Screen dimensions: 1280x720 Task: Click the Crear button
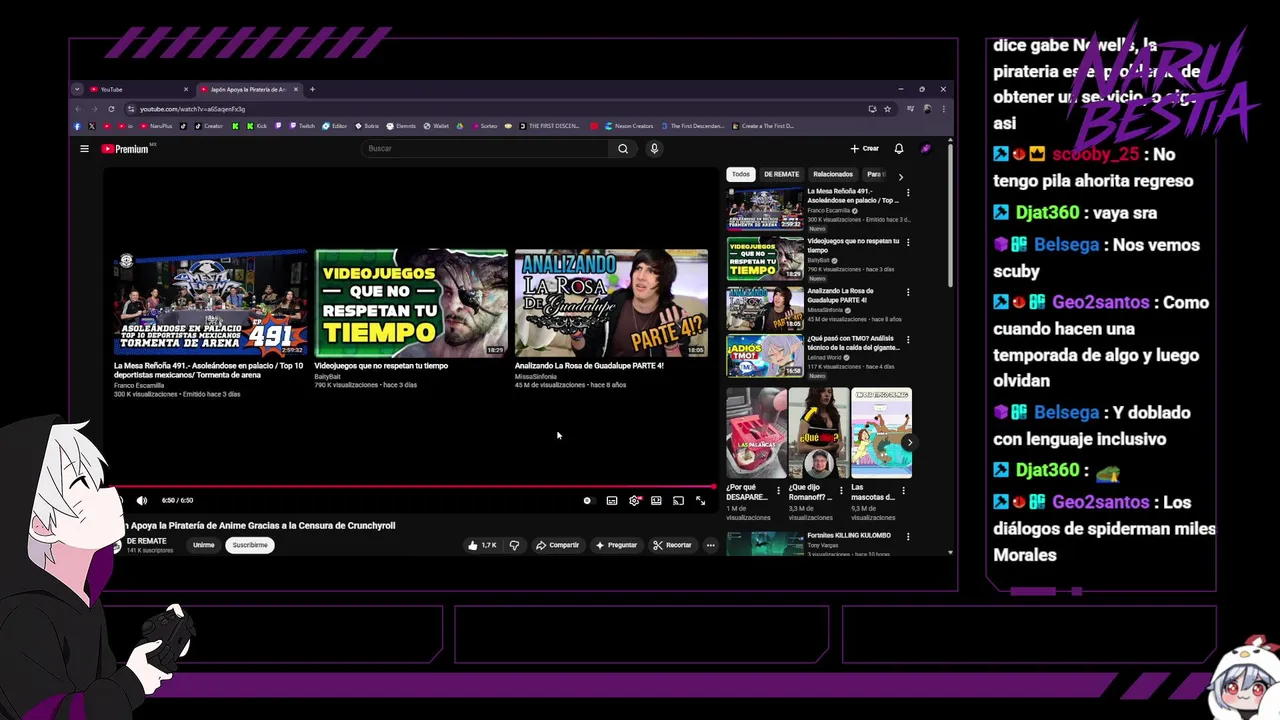pos(865,149)
